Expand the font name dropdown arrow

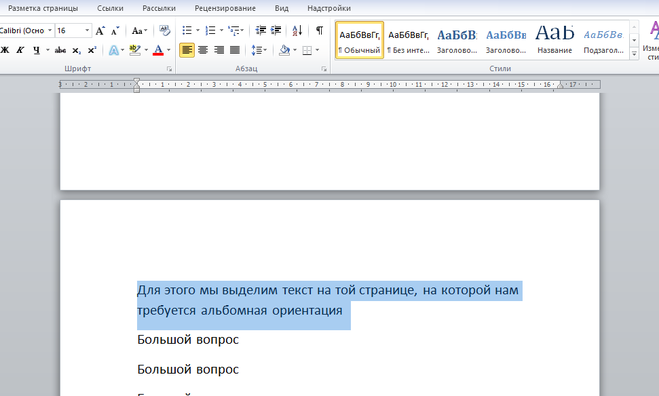(x=50, y=31)
